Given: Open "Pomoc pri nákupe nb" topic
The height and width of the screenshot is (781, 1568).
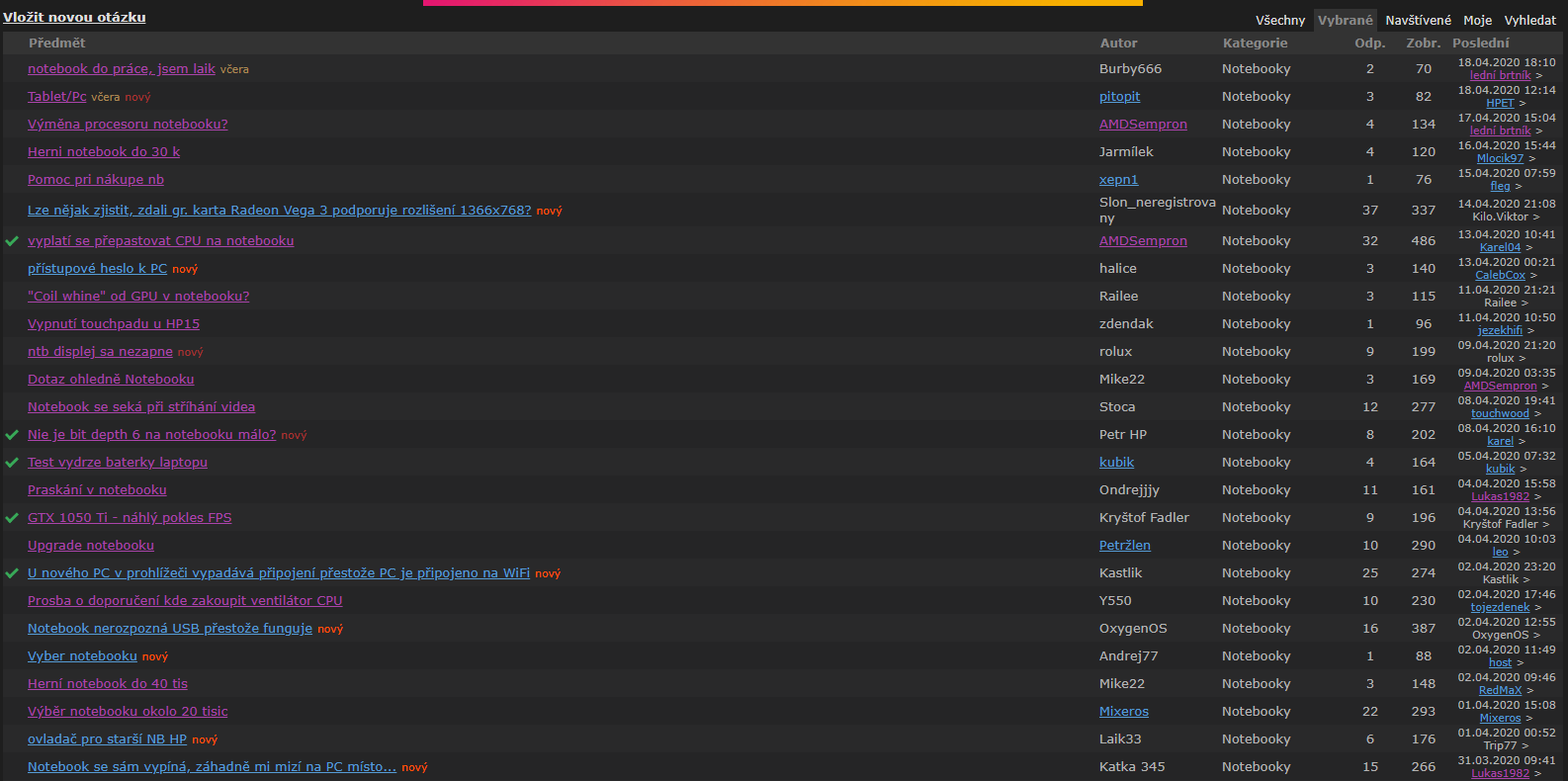Looking at the screenshot, I should pos(96,180).
